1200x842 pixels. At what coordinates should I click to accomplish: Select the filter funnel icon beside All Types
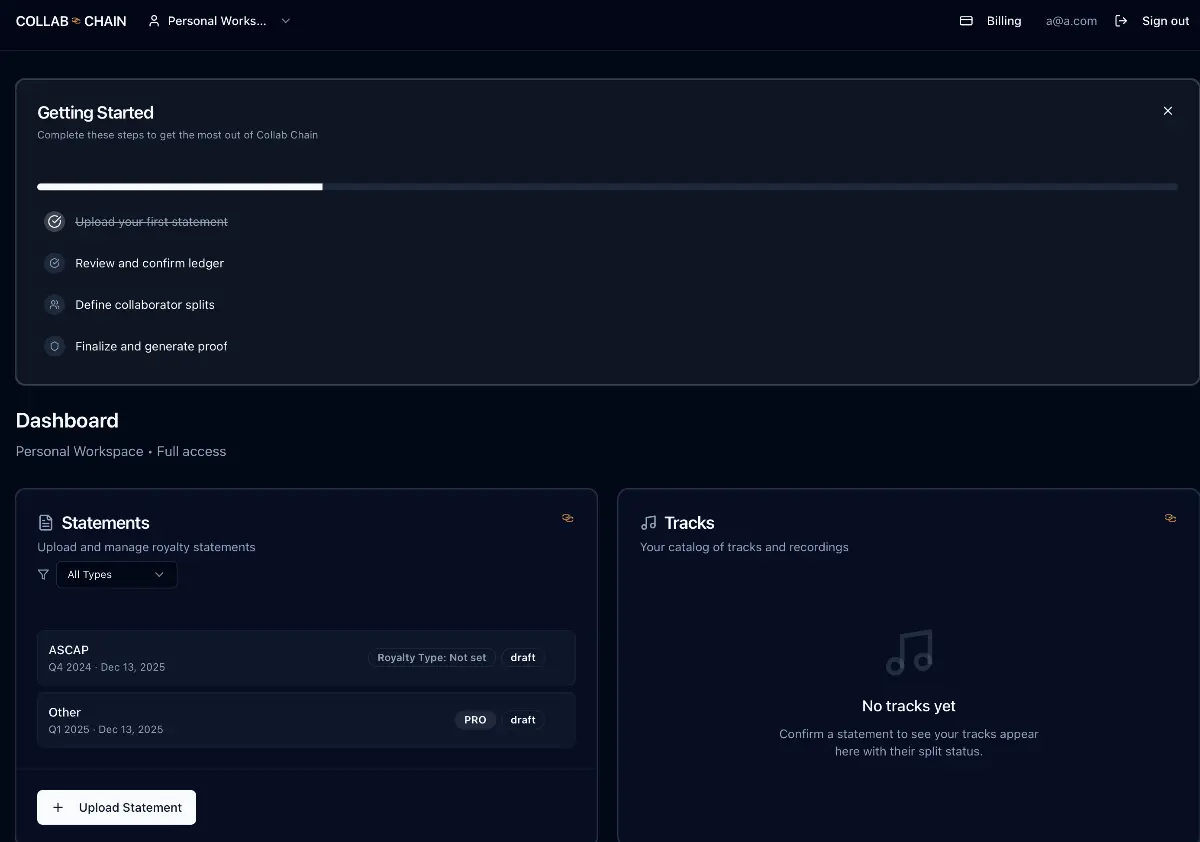click(42, 574)
